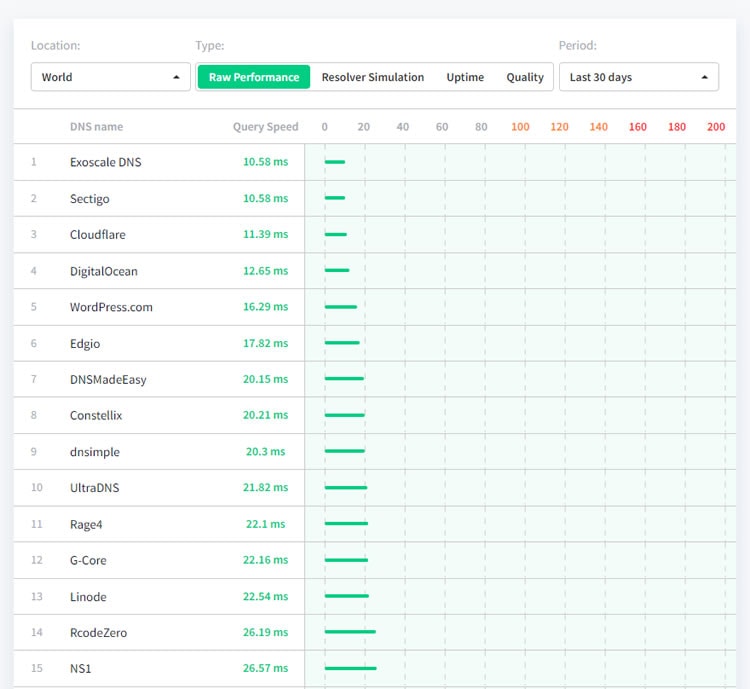The height and width of the screenshot is (689, 750).
Task: Click the DNS name column header
Action: (x=96, y=127)
